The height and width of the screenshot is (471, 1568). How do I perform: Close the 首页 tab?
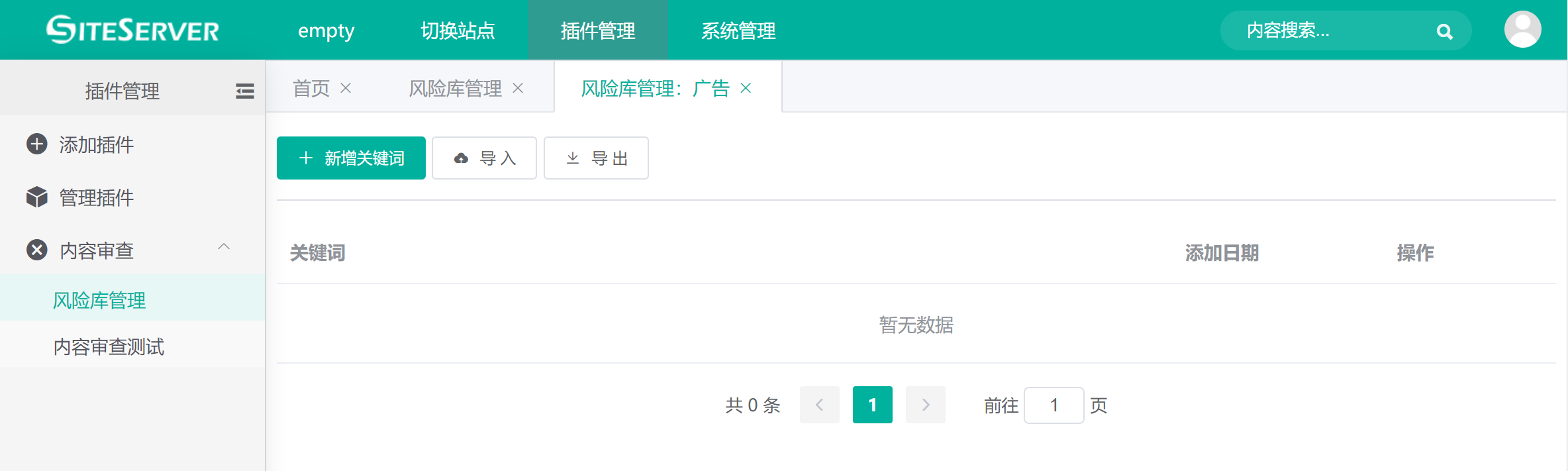[346, 88]
